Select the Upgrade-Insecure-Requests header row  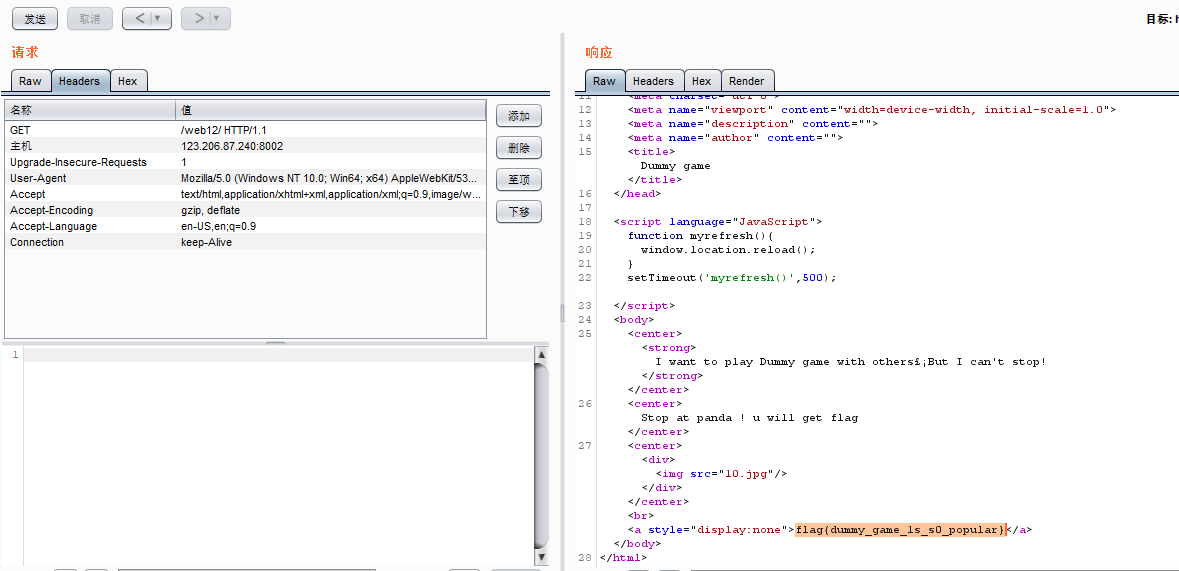point(245,162)
